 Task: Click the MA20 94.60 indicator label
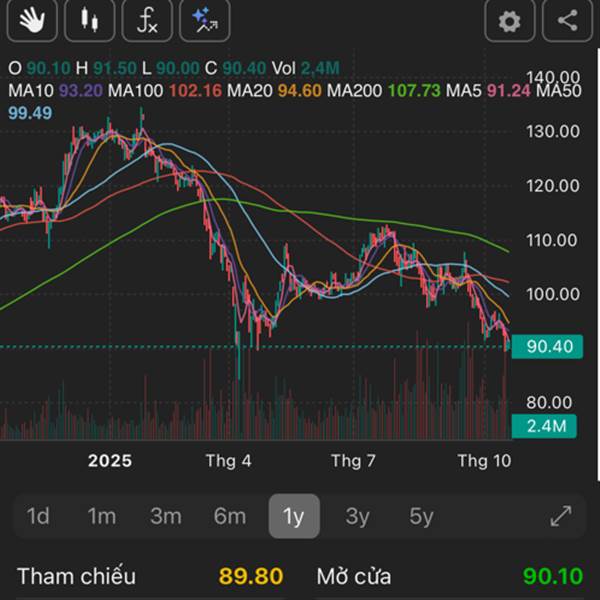pos(274,91)
